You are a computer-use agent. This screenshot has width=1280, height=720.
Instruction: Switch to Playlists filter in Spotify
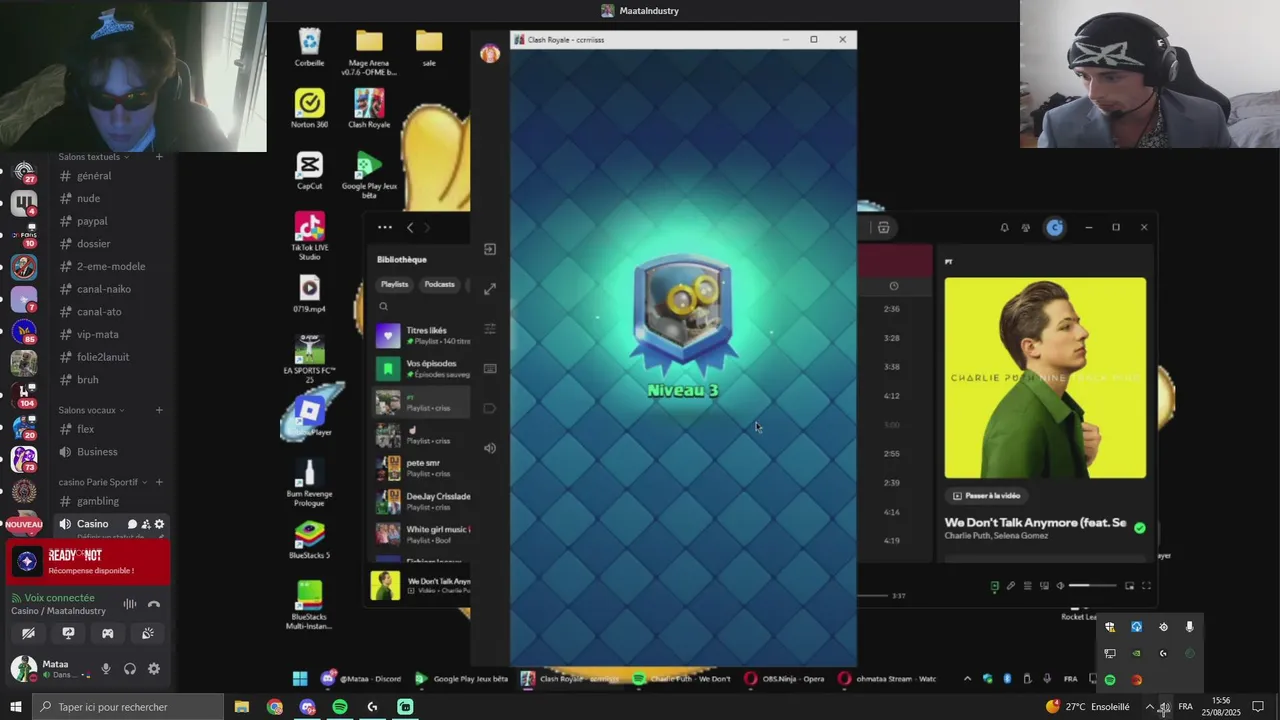tap(394, 284)
